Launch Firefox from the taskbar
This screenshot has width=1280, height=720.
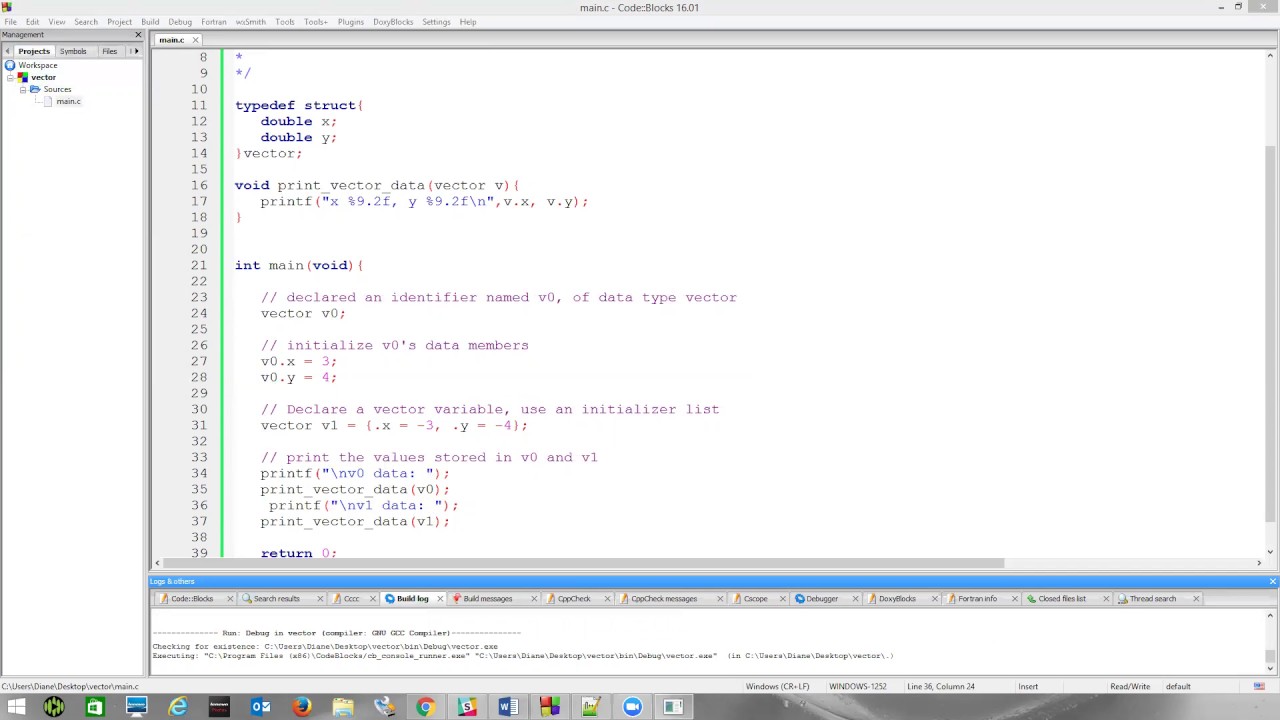coord(301,707)
